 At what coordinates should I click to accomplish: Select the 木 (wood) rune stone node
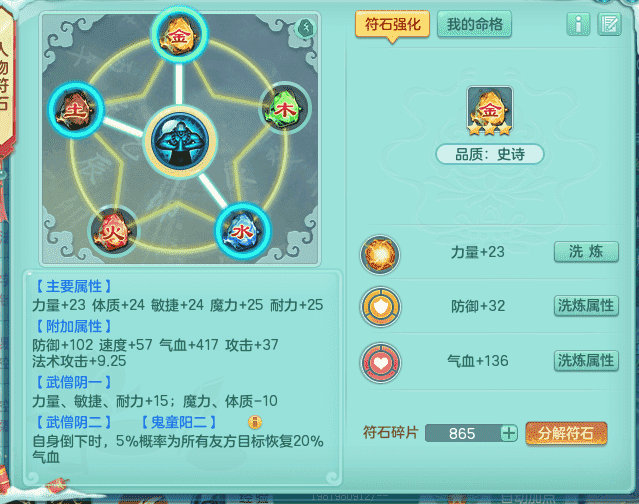285,109
